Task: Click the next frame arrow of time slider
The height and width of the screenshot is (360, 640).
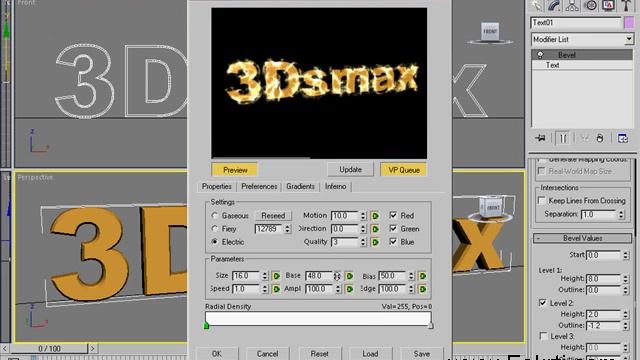Action: point(93,349)
